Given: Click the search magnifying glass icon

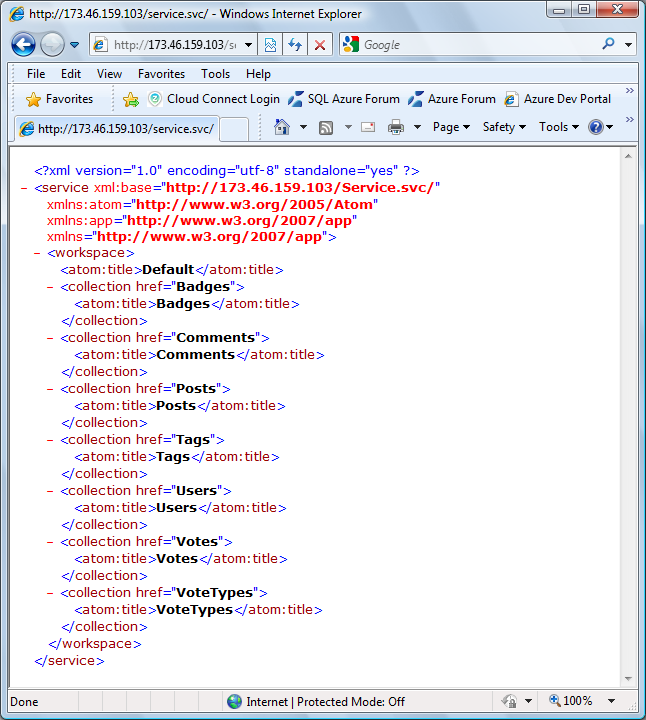Looking at the screenshot, I should tap(608, 45).
